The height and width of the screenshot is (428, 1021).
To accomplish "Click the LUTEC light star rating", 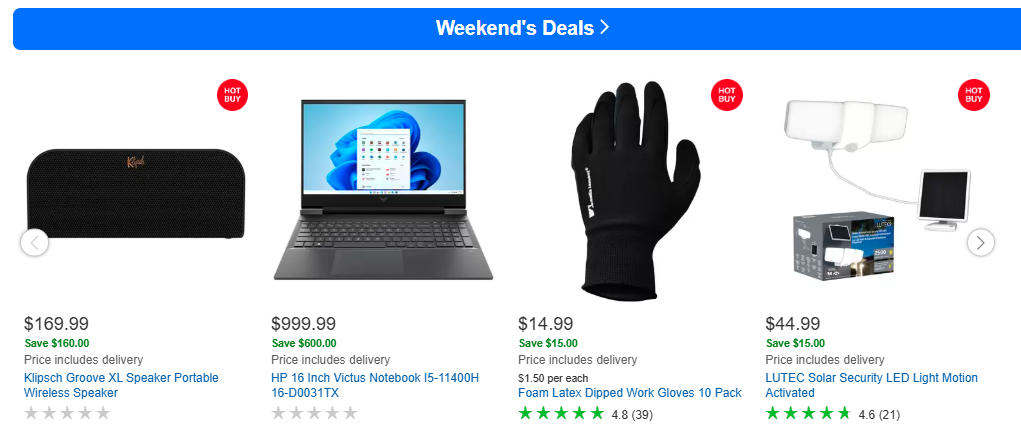I will [808, 414].
